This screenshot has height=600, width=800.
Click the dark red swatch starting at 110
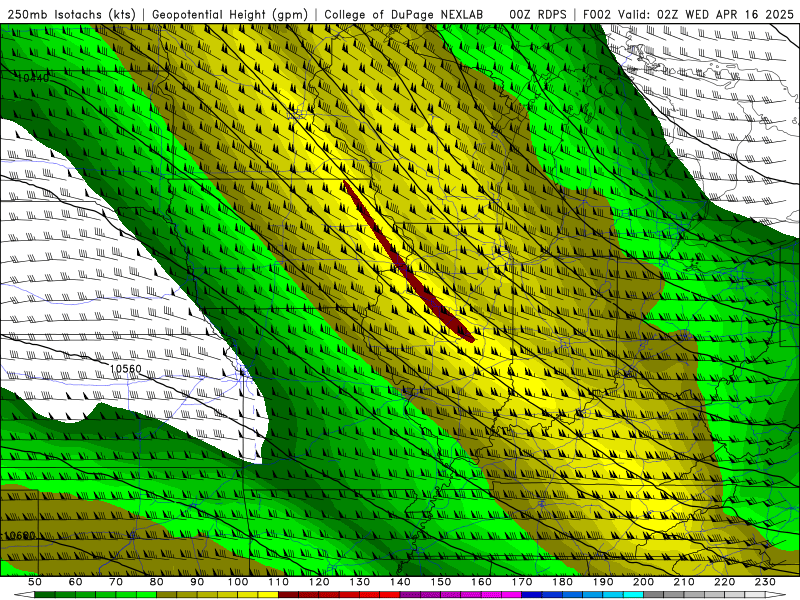pyautogui.click(x=288, y=595)
